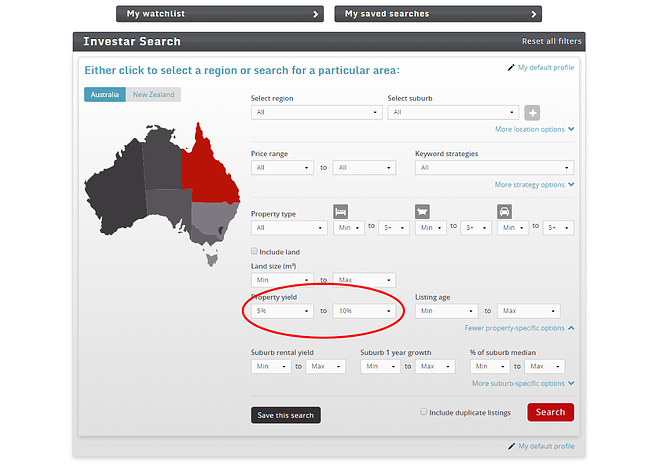Open bedrooms Min dropdown
This screenshot has width=666, height=474.
pos(349,228)
